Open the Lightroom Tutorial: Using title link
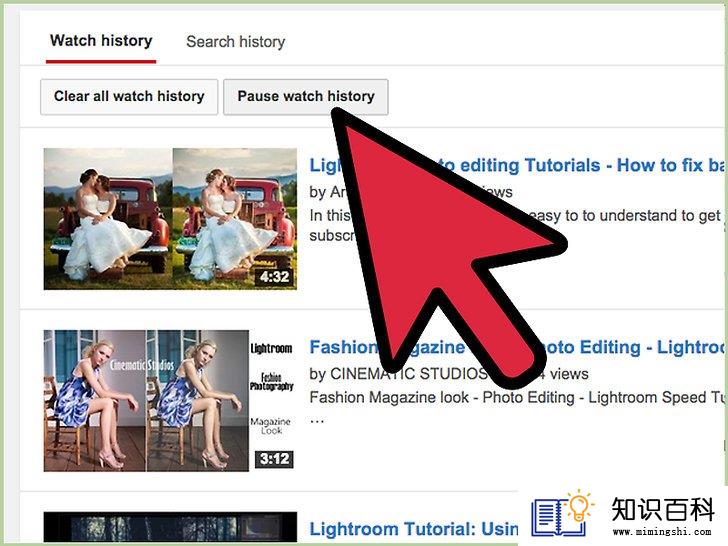The width and height of the screenshot is (728, 546). (414, 529)
